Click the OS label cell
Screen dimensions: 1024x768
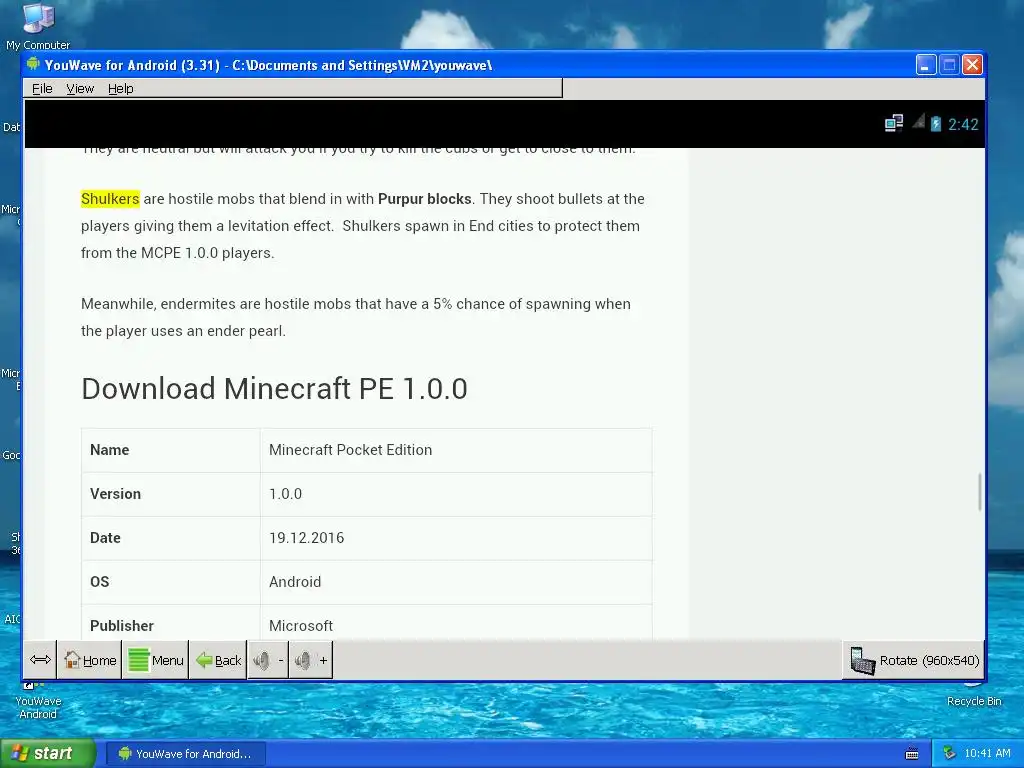(170, 582)
